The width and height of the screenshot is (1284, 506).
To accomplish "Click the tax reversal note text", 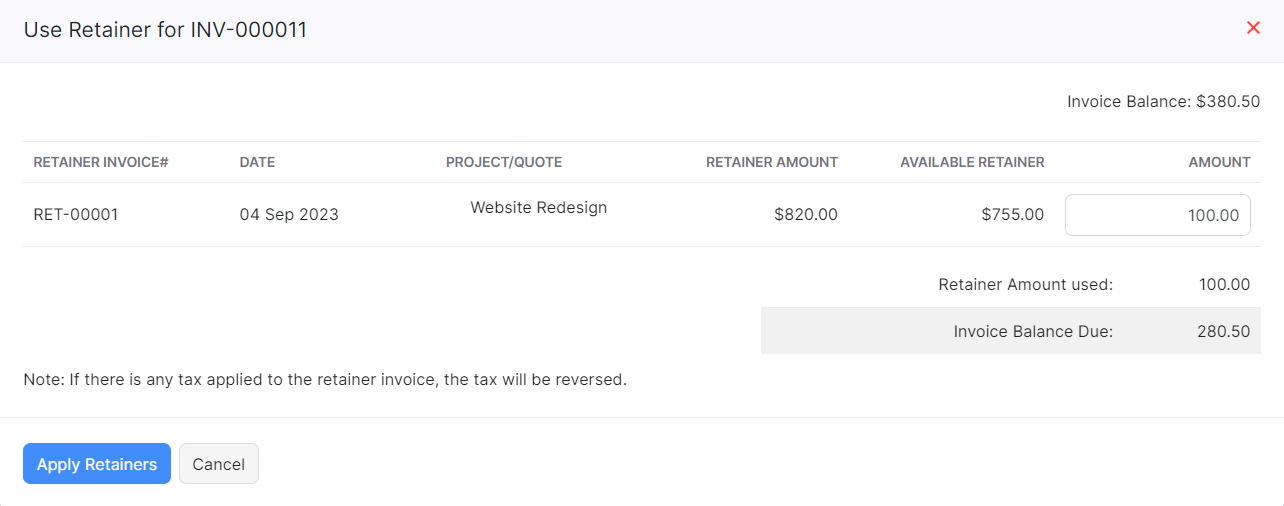I will point(325,380).
